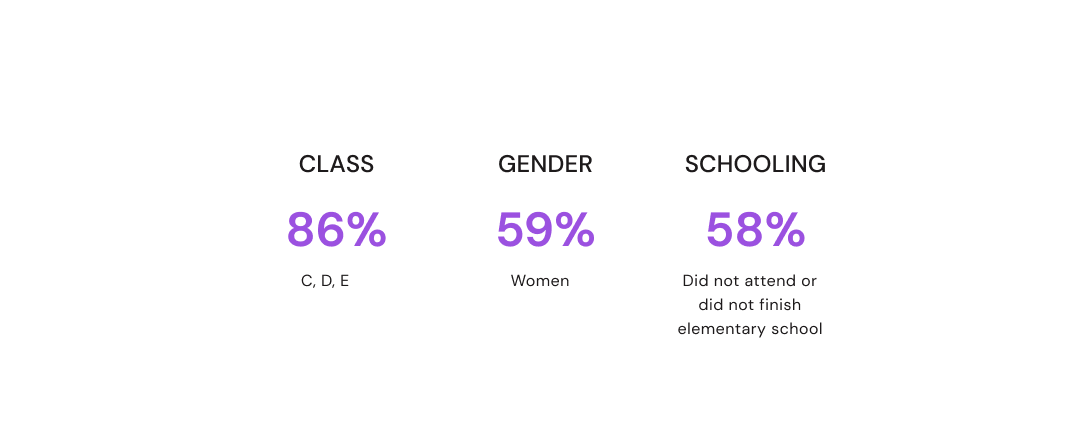Screen dimensions: 1080x430
Task: Click the letter D under CLASS
Action: tap(325, 281)
